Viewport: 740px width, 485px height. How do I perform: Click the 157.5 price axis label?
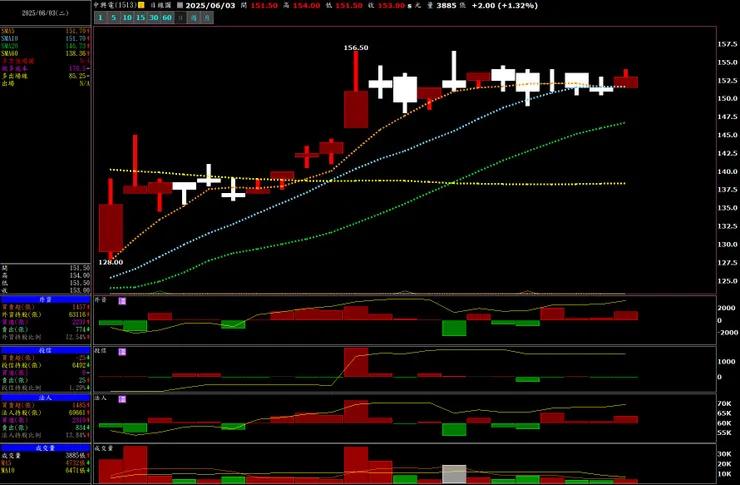pos(727,44)
